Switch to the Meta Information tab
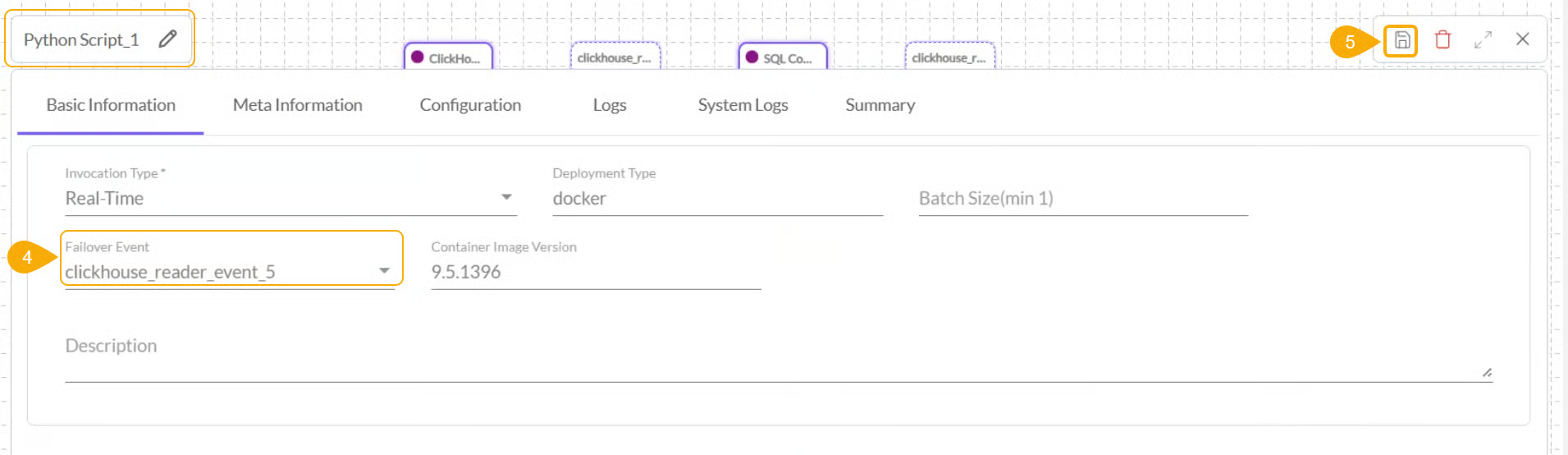Screen dimensions: 1568x455 pos(297,105)
